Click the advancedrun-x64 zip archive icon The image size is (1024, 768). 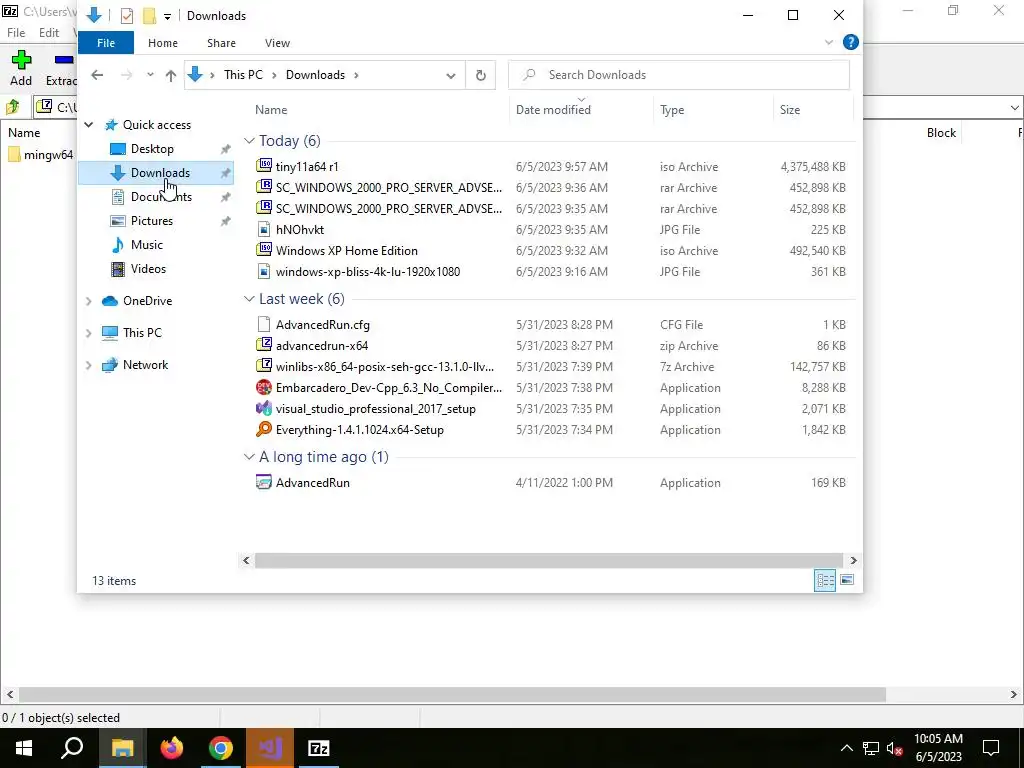pyautogui.click(x=264, y=345)
